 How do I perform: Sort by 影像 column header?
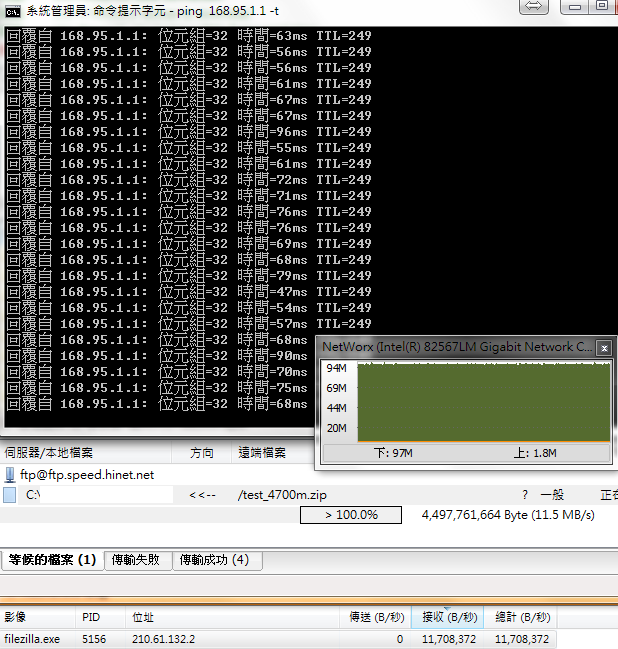(x=38, y=617)
